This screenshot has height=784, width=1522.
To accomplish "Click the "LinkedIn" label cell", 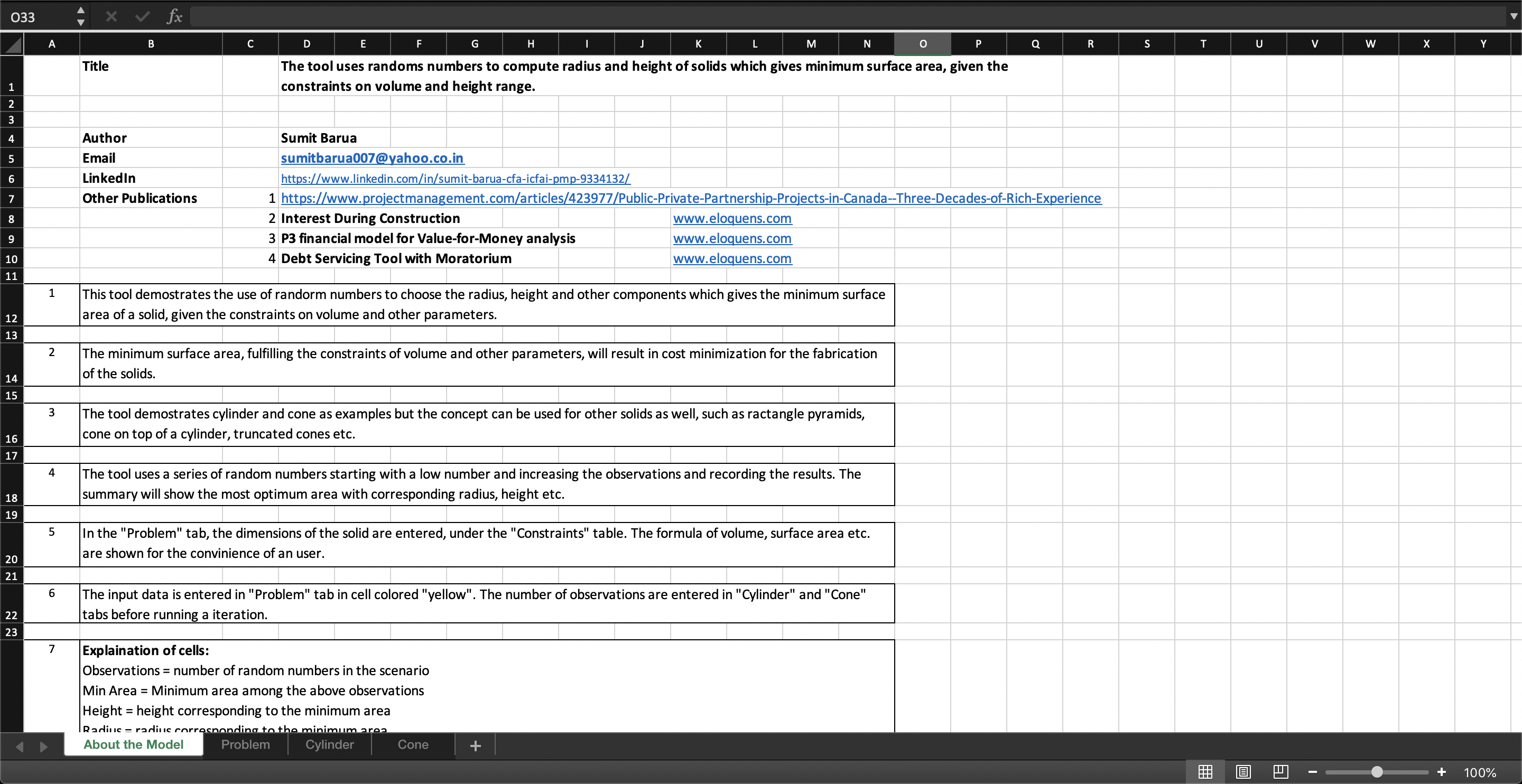I will pyautogui.click(x=151, y=178).
